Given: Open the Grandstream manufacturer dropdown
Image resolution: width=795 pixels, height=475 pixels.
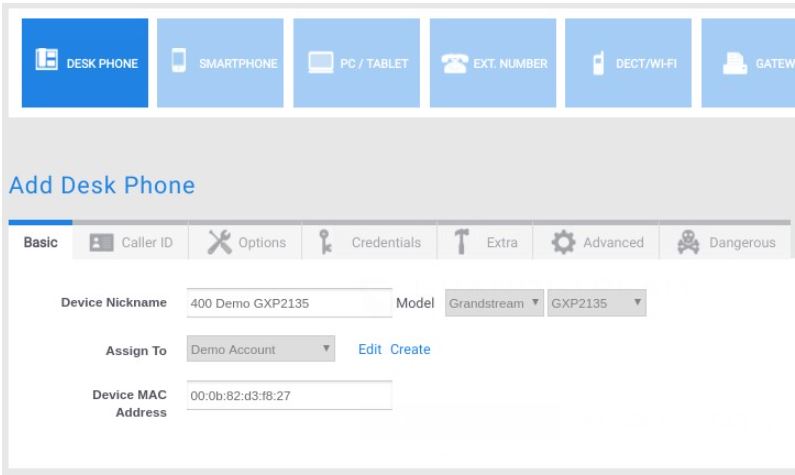Looking at the screenshot, I should (494, 303).
